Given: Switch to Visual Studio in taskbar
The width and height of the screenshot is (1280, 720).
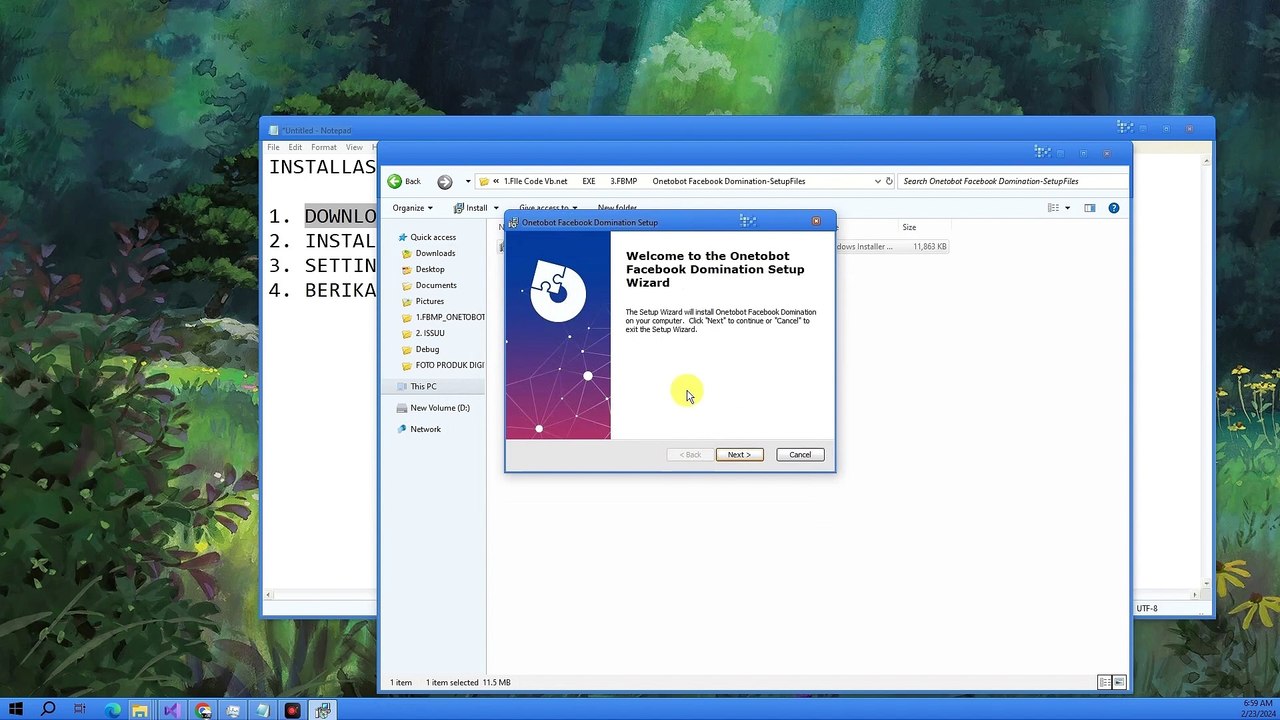Looking at the screenshot, I should pos(171,710).
